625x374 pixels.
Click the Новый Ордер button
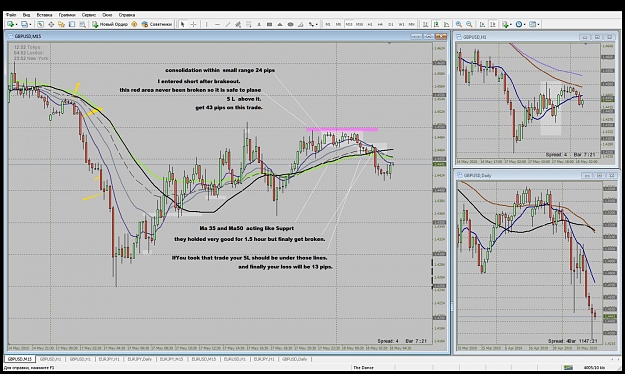coord(110,24)
